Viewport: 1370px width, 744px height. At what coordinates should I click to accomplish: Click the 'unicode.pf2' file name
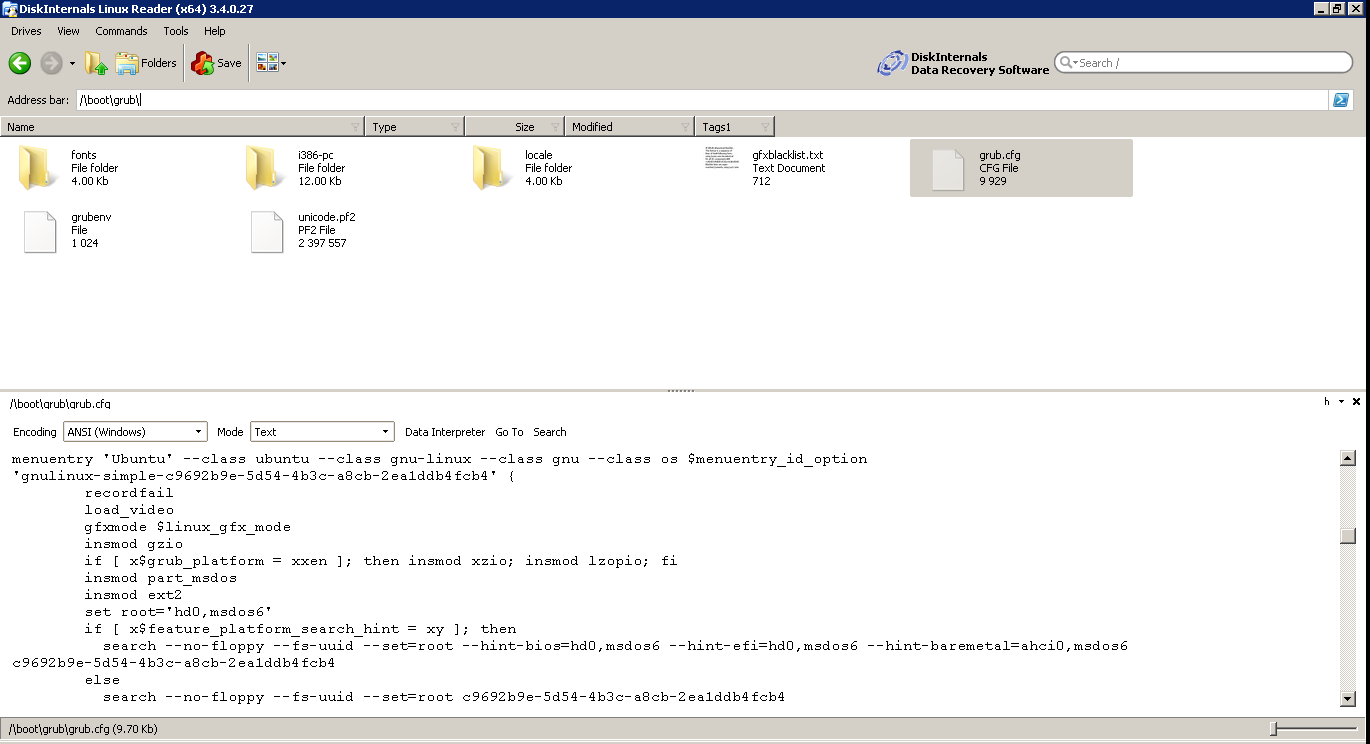(327, 217)
